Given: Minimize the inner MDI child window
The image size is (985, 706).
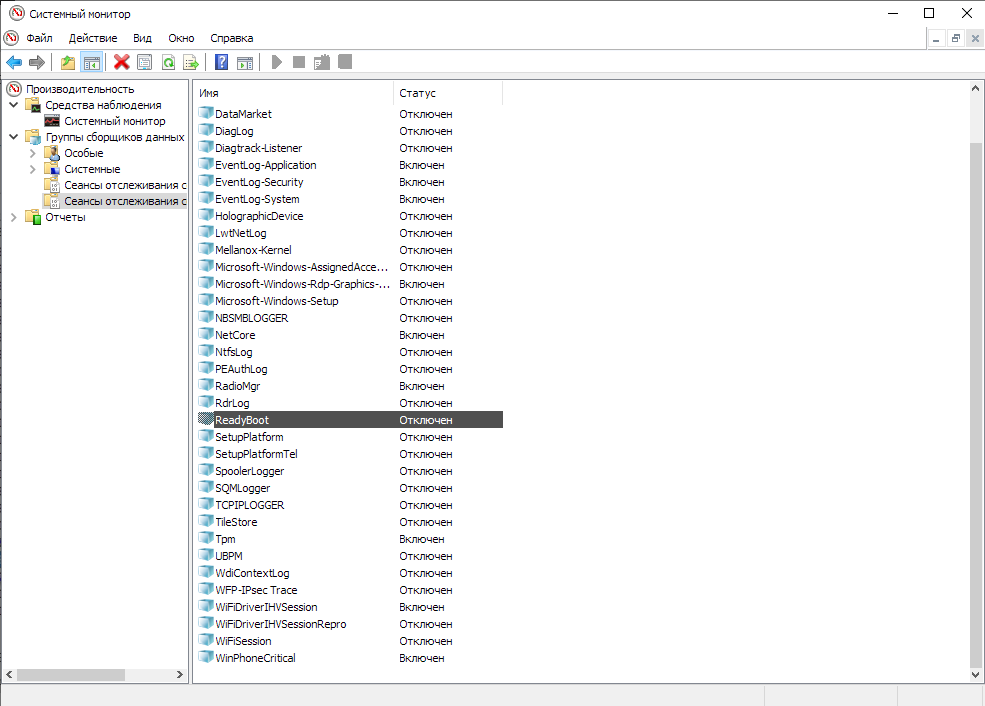Looking at the screenshot, I should tap(936, 38).
